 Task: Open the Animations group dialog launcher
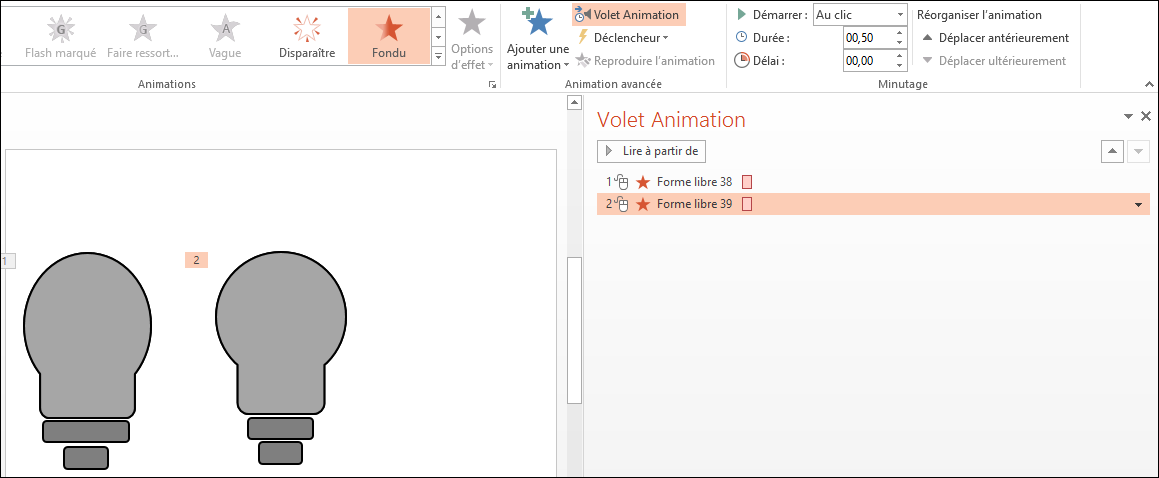coord(492,86)
